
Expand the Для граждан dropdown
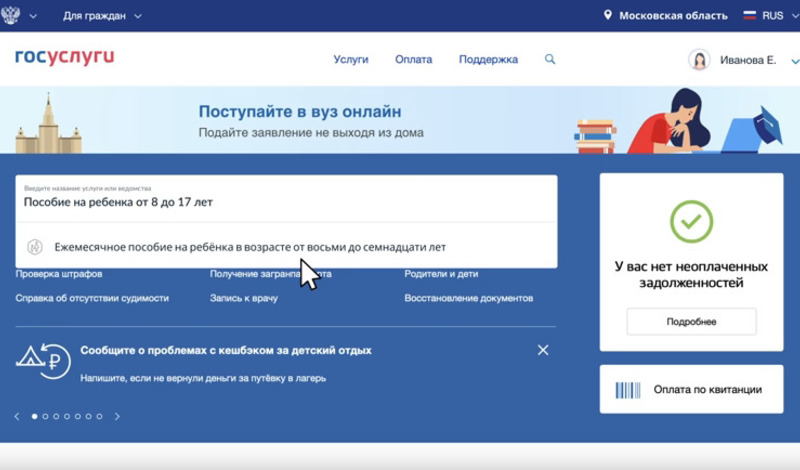click(x=102, y=16)
